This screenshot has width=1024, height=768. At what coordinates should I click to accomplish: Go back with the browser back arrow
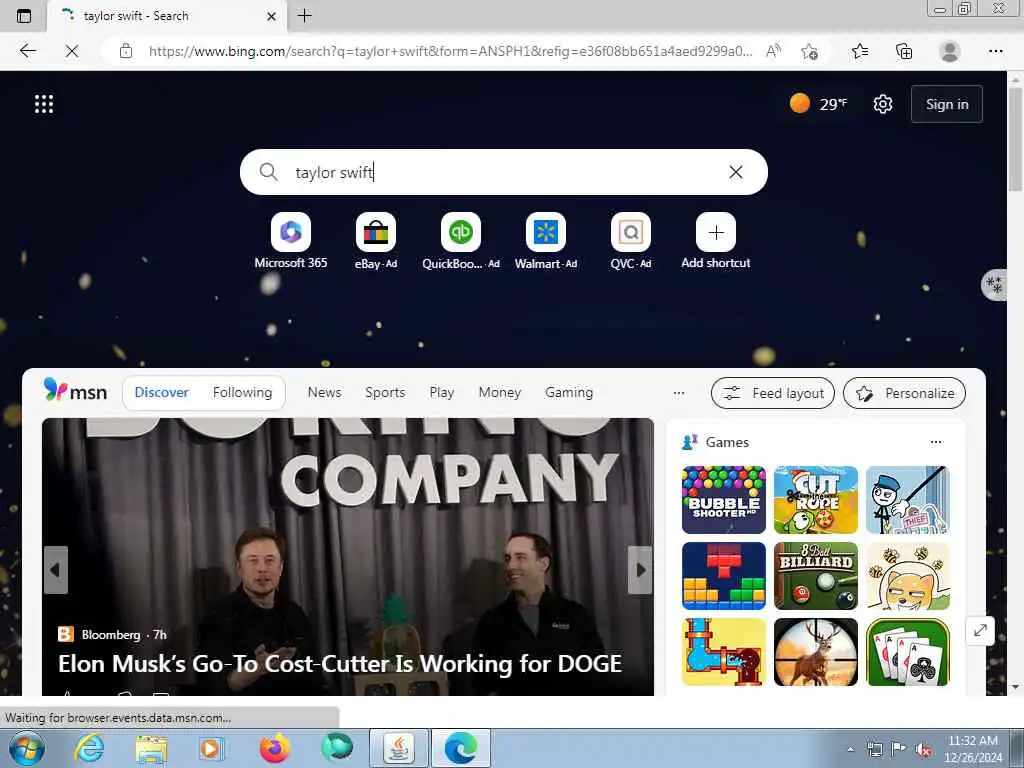click(27, 51)
